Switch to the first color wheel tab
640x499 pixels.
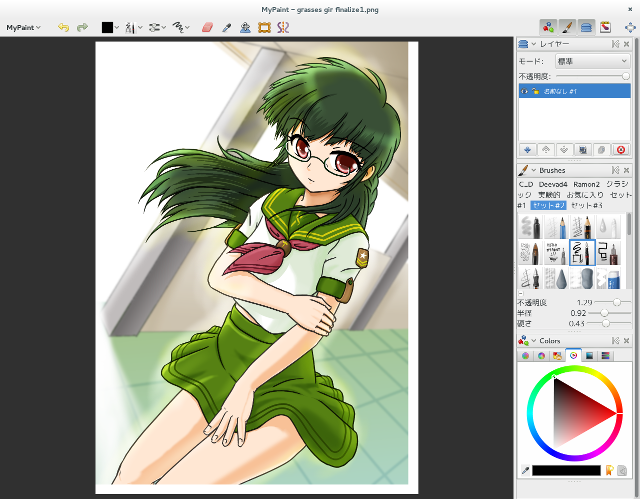525,356
